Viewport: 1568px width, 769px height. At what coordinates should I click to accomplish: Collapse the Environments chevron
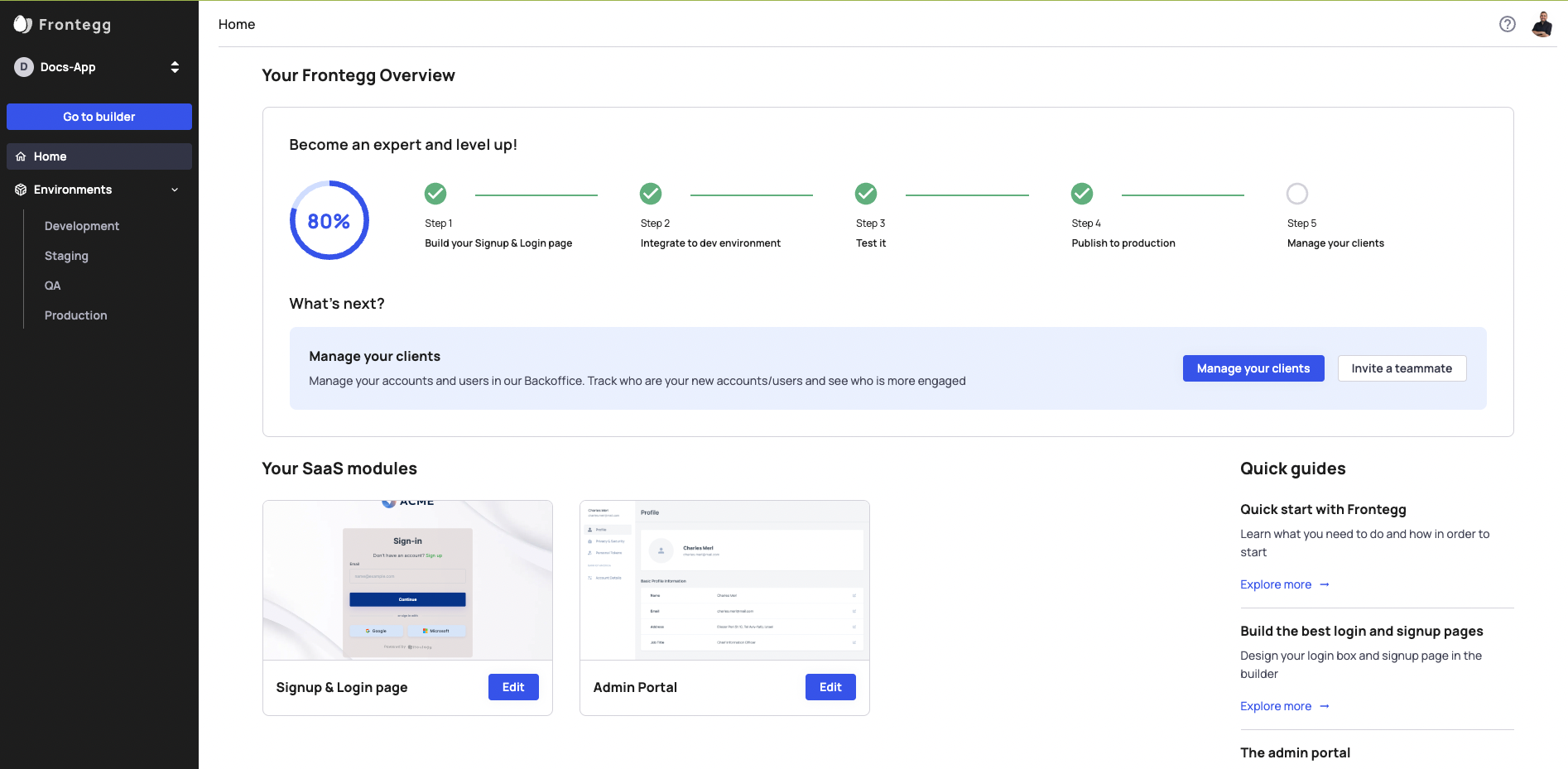coord(175,190)
